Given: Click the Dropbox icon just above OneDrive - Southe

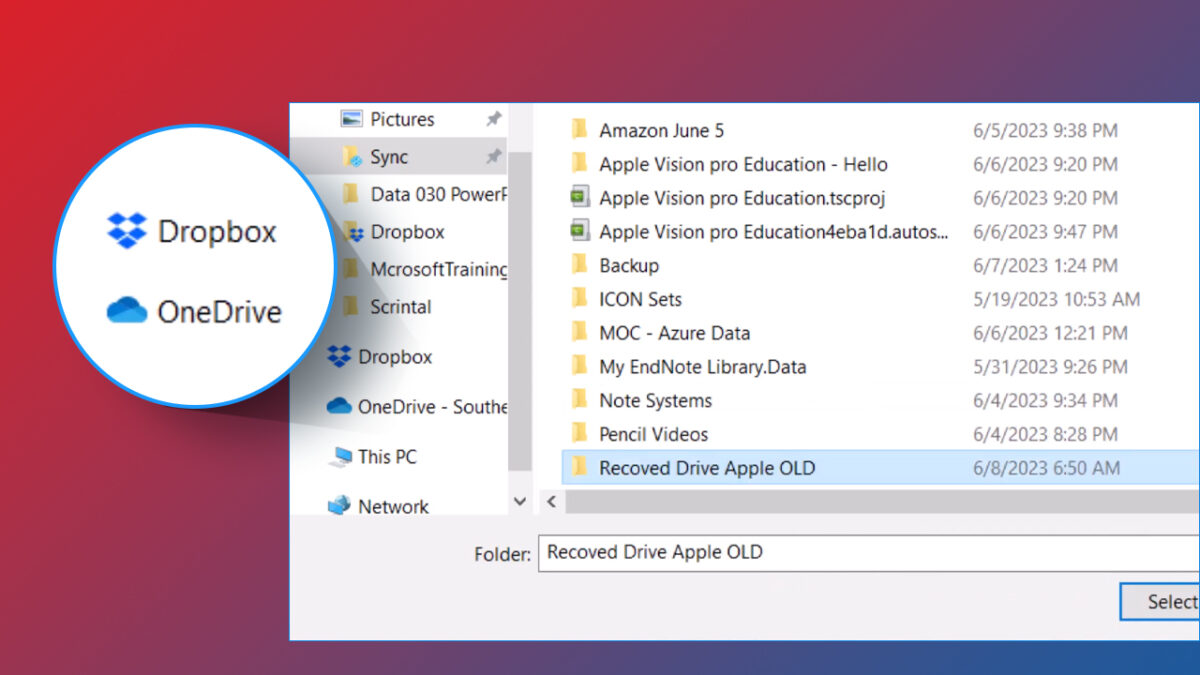Looking at the screenshot, I should click(x=340, y=357).
